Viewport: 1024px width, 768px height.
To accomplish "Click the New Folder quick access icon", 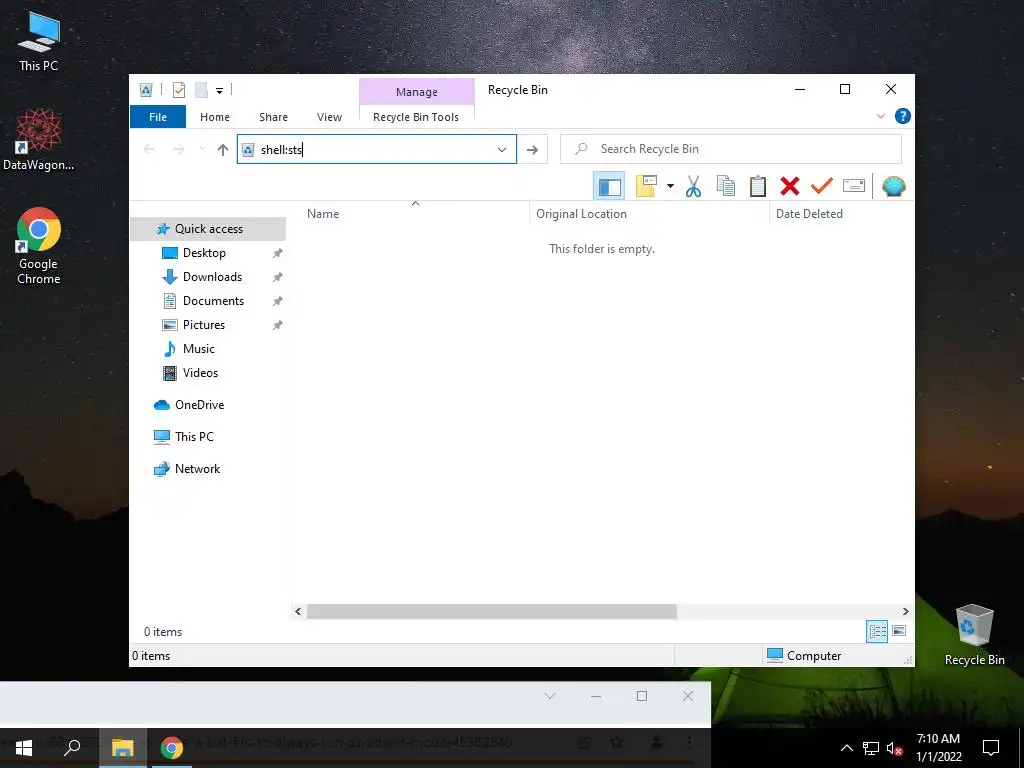I will [x=201, y=90].
